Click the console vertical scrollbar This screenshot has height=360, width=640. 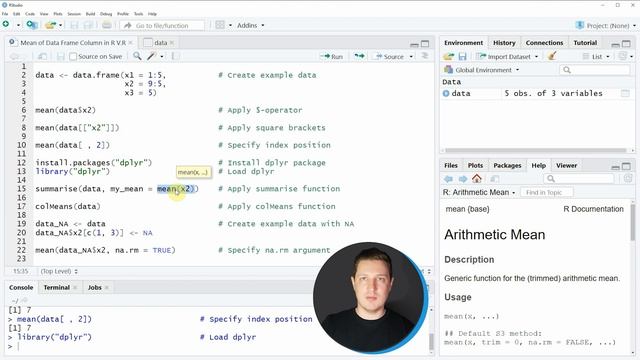pyautogui.click(x=431, y=342)
